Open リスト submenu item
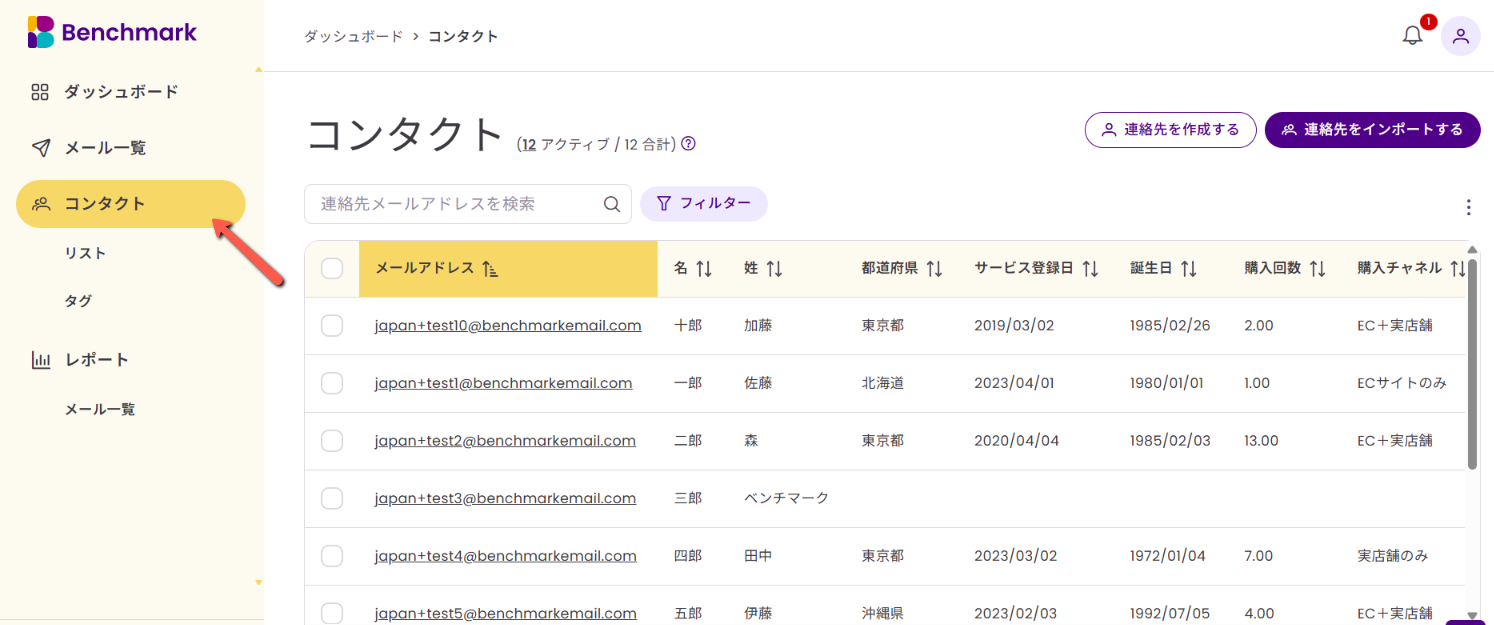 click(85, 253)
